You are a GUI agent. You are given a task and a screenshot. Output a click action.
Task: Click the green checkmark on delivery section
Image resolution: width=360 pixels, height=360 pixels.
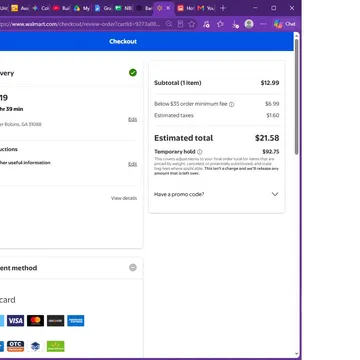(133, 72)
